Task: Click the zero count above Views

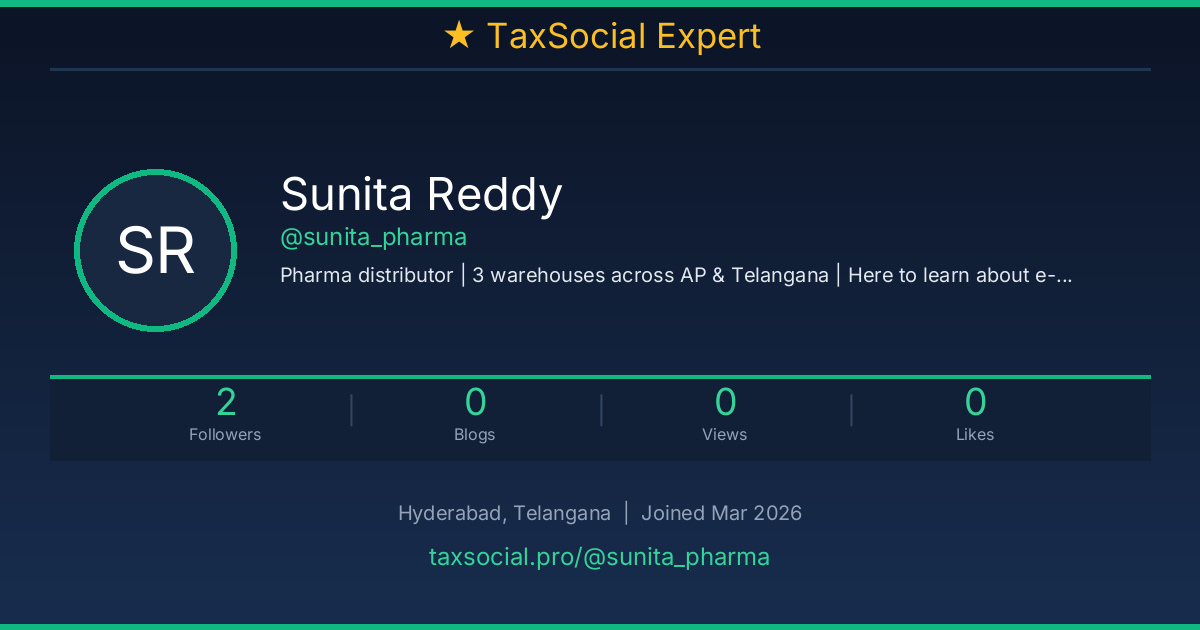Action: (x=725, y=402)
